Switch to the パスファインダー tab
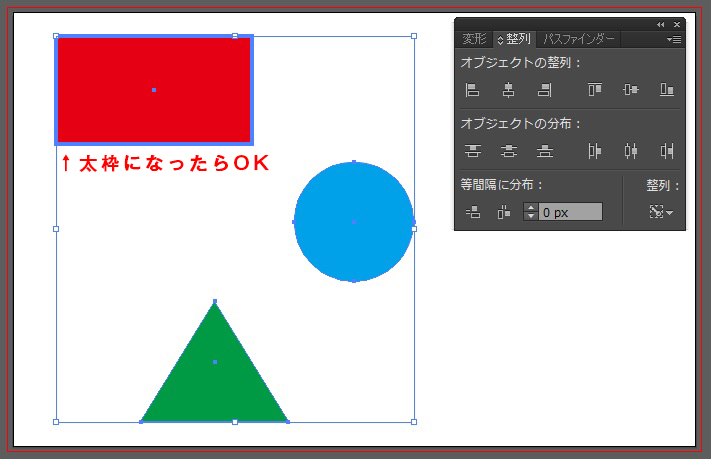 click(x=579, y=40)
